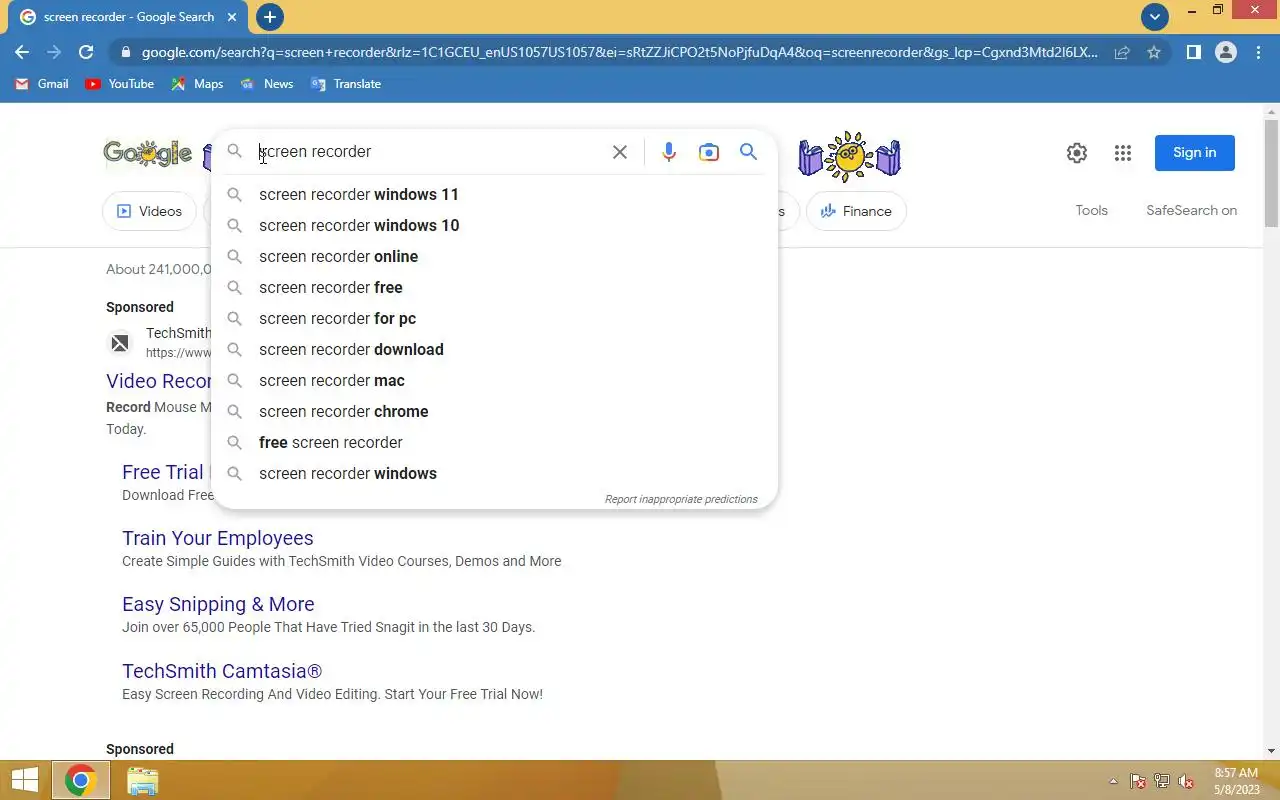Viewport: 1280px width, 800px height.
Task: View site information via lock icon
Action: click(x=124, y=52)
